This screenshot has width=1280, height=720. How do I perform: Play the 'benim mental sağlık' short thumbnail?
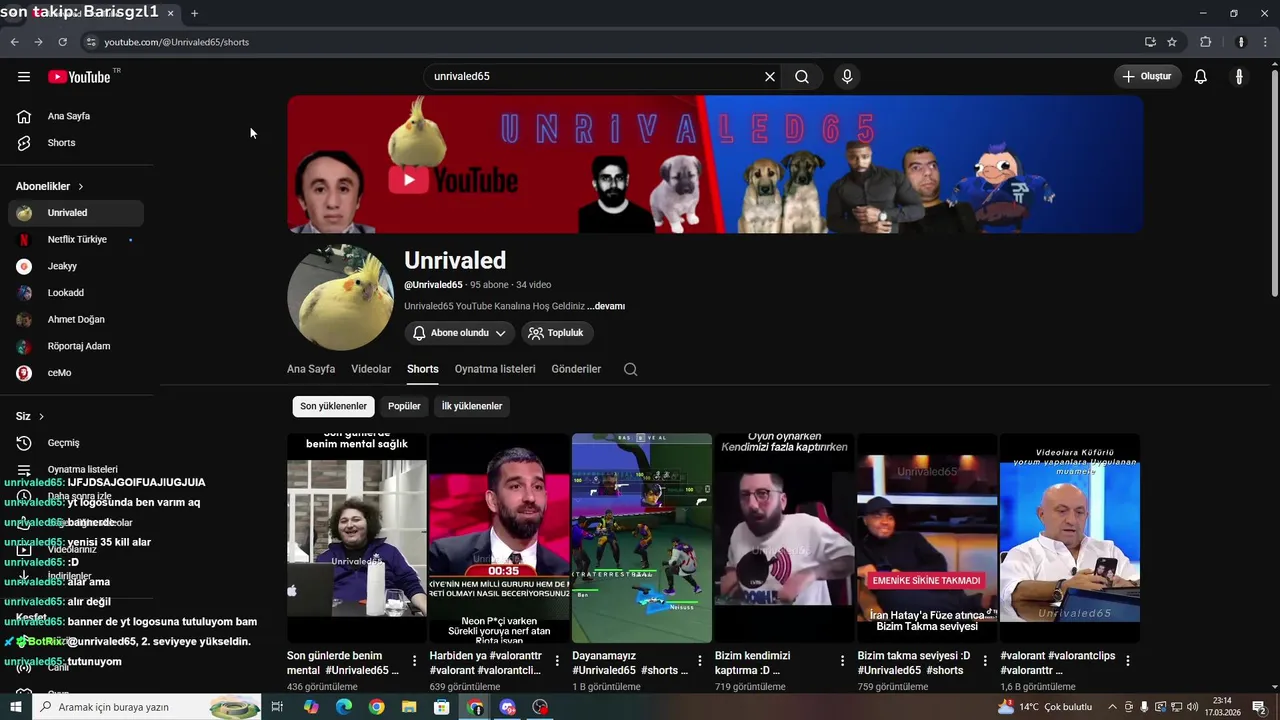(357, 538)
